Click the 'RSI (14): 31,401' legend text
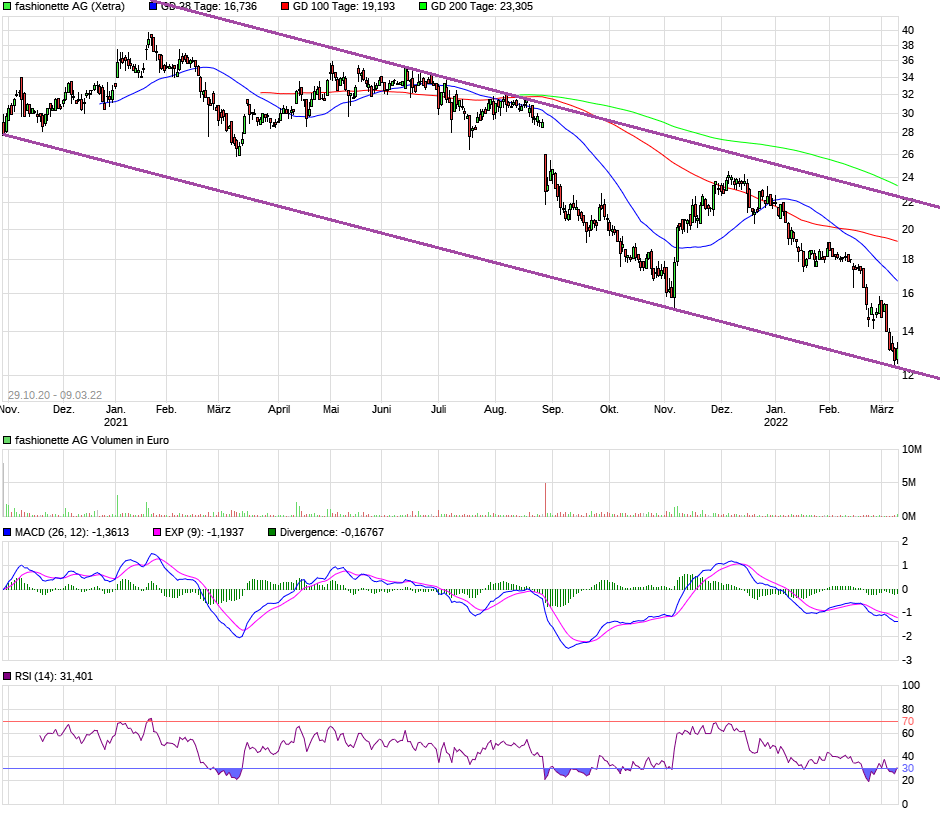Viewport: 940px width, 814px height. click(54, 676)
